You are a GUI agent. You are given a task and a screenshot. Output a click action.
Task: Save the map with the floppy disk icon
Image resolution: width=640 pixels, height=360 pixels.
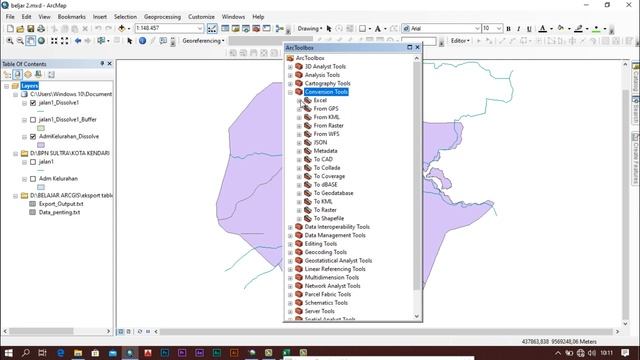[31, 29]
